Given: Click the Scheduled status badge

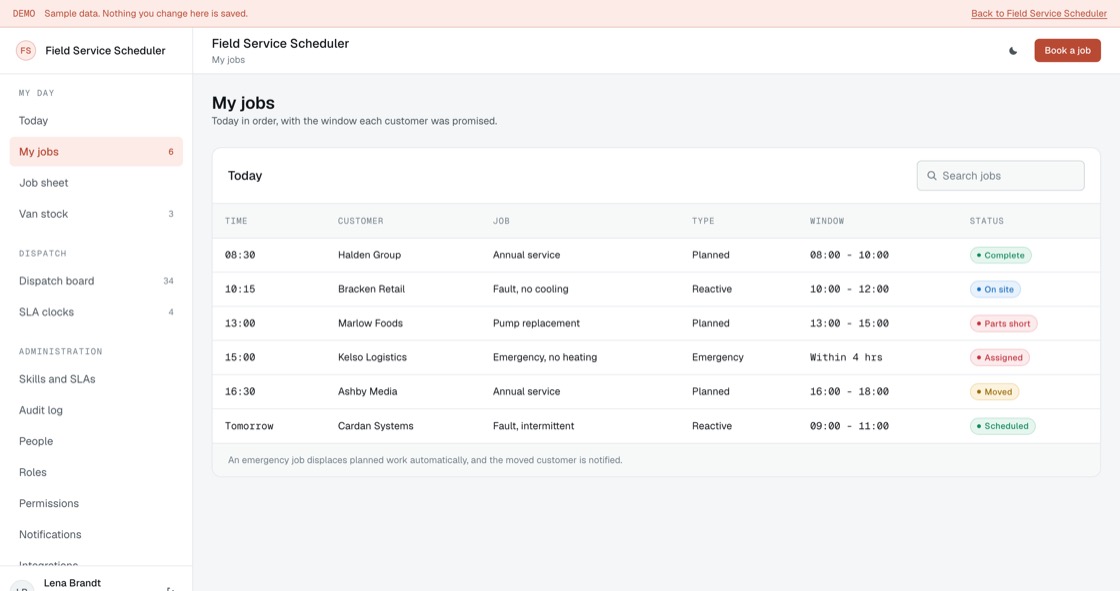Looking at the screenshot, I should pos(1002,426).
